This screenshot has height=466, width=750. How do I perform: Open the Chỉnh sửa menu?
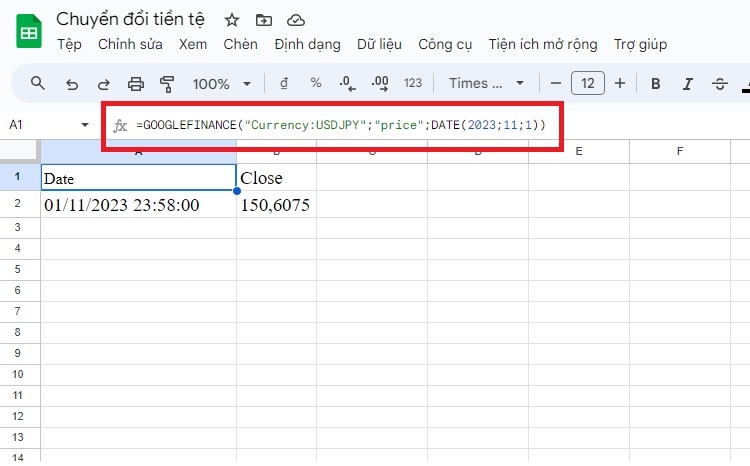pos(130,44)
